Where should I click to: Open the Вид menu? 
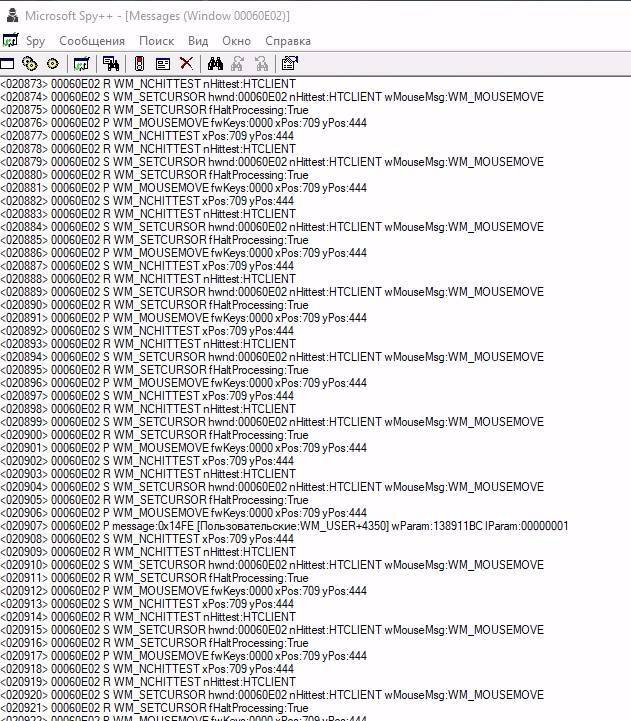pyautogui.click(x=198, y=41)
